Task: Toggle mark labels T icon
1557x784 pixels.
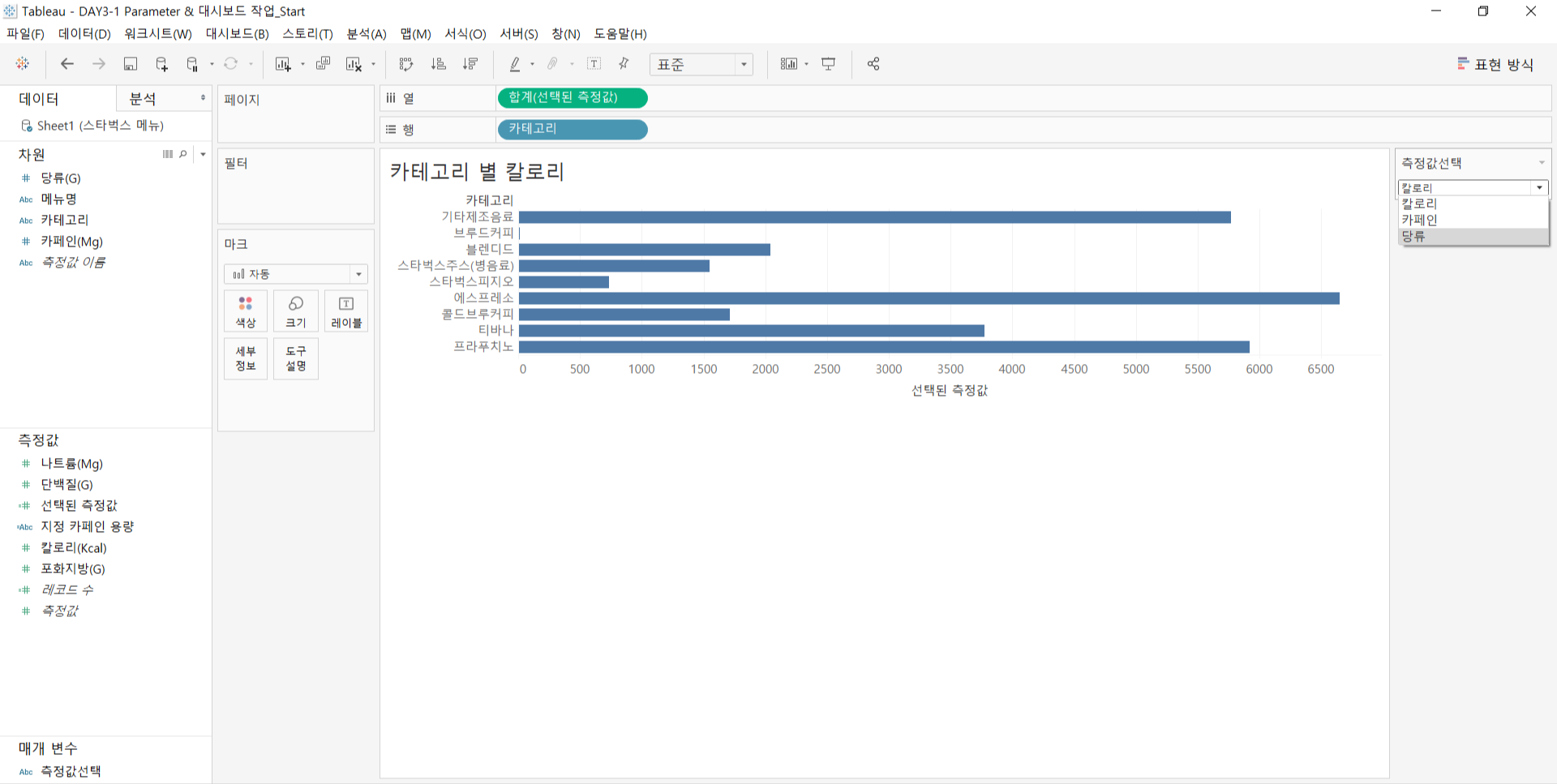Action: [x=594, y=64]
